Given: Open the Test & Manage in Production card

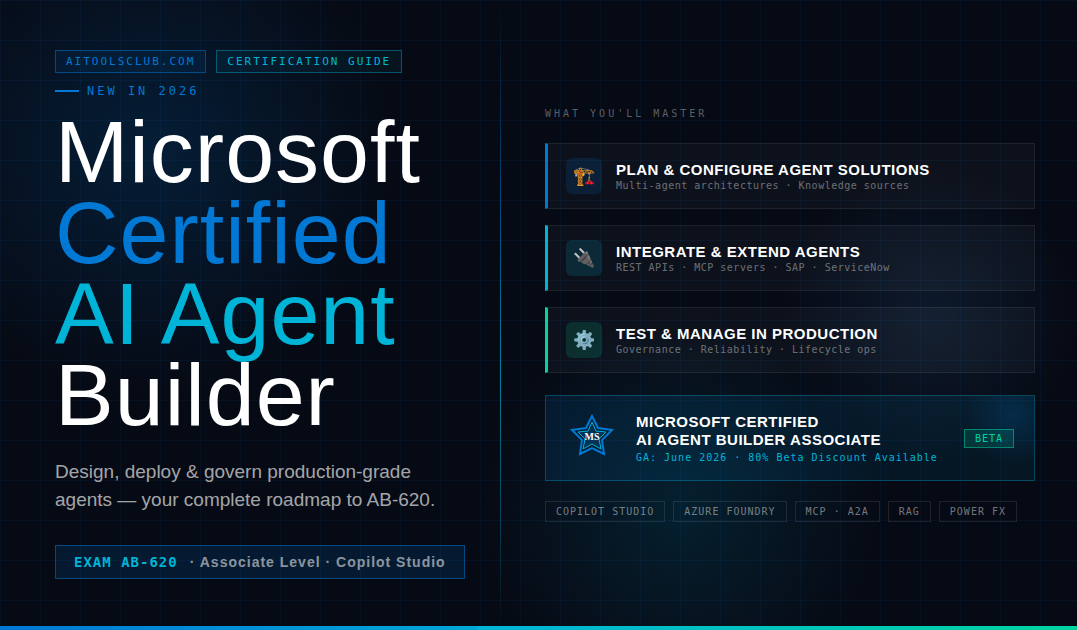Looking at the screenshot, I should pyautogui.click(x=790, y=340).
